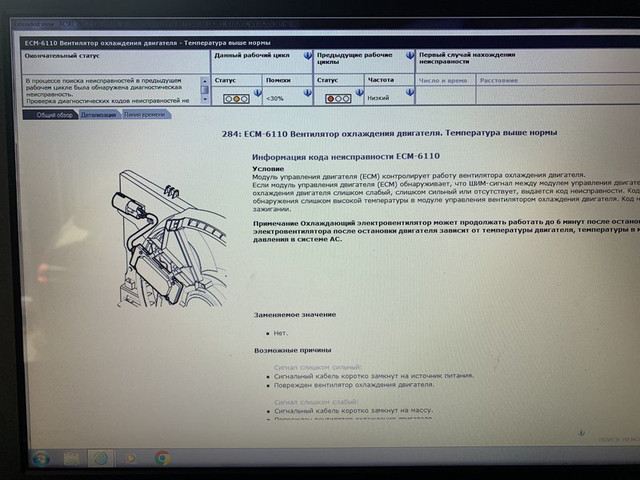
Task: Click Помехи column header
Action: click(x=278, y=80)
